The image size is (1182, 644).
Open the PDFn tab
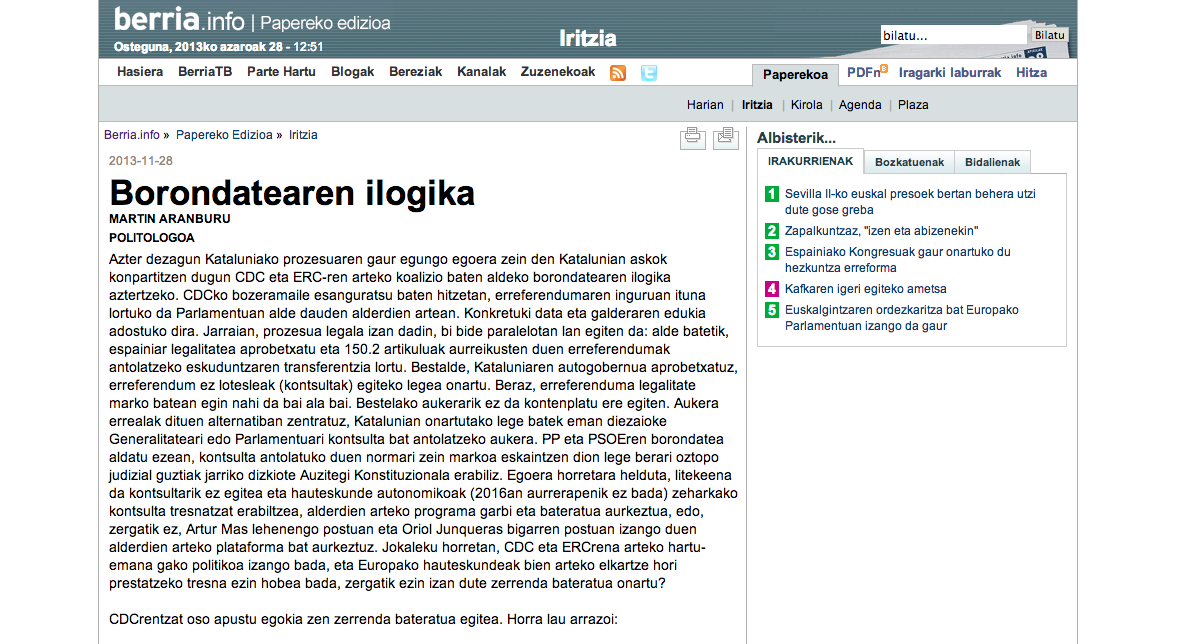point(866,72)
